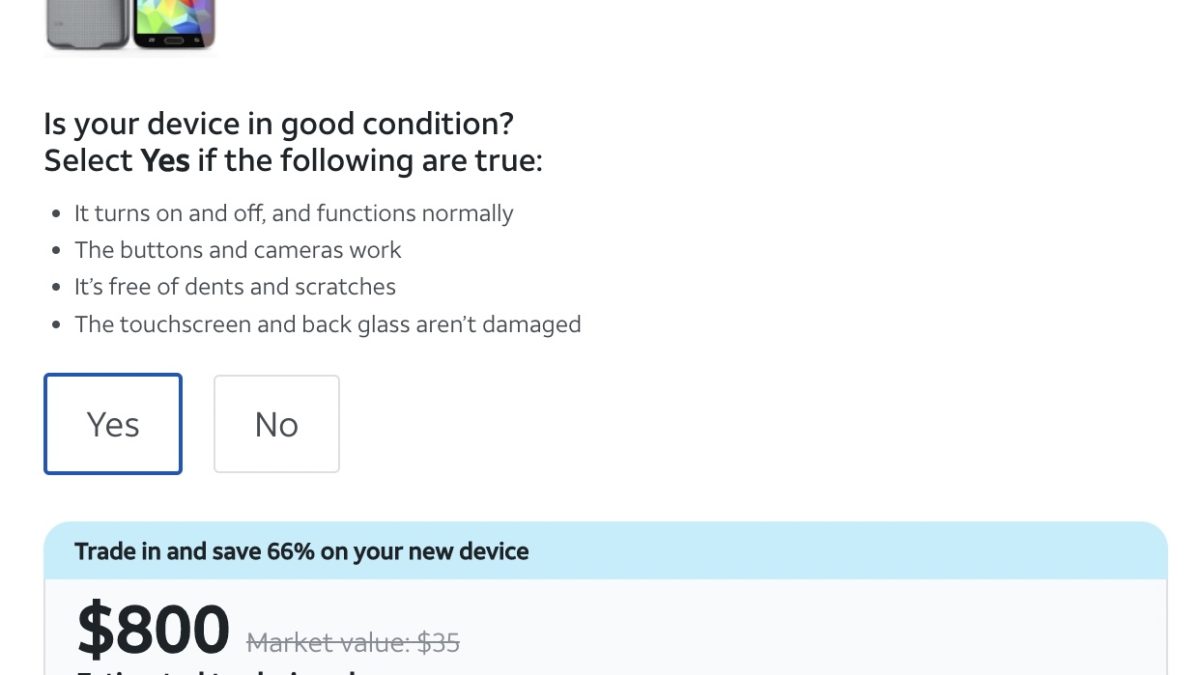1200x675 pixels.
Task: Click 'It turns on and off' bullet text
Action: pos(293,213)
